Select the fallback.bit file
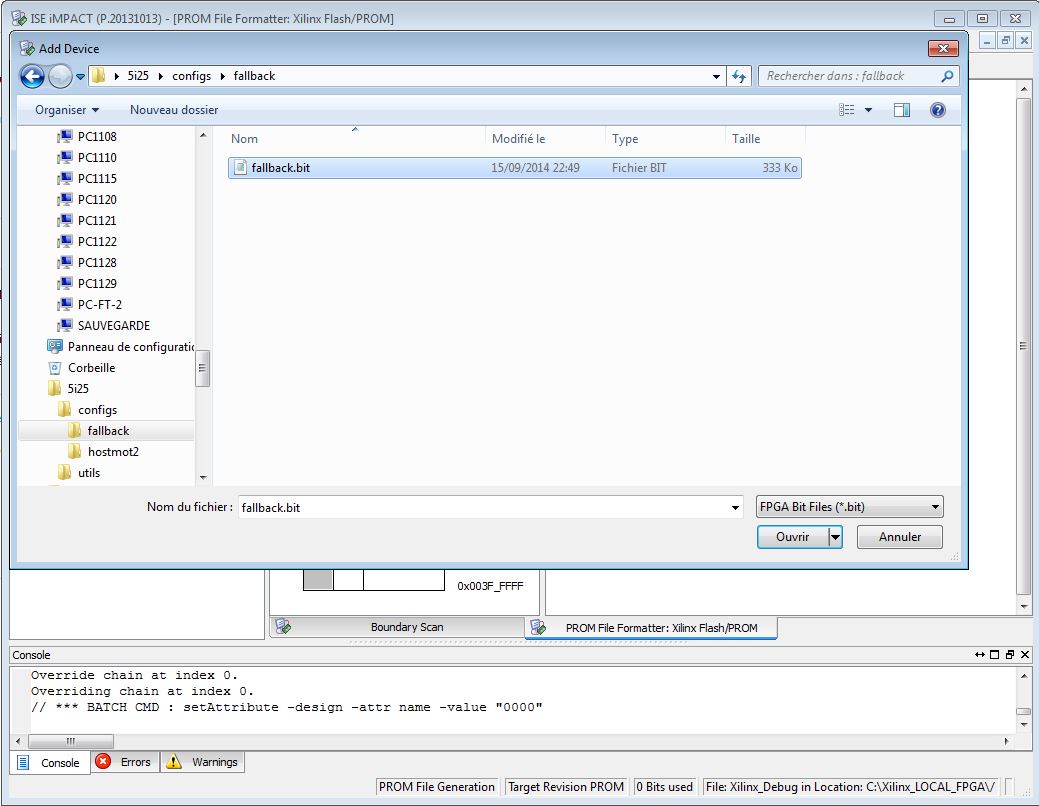This screenshot has height=806, width=1039. click(515, 168)
